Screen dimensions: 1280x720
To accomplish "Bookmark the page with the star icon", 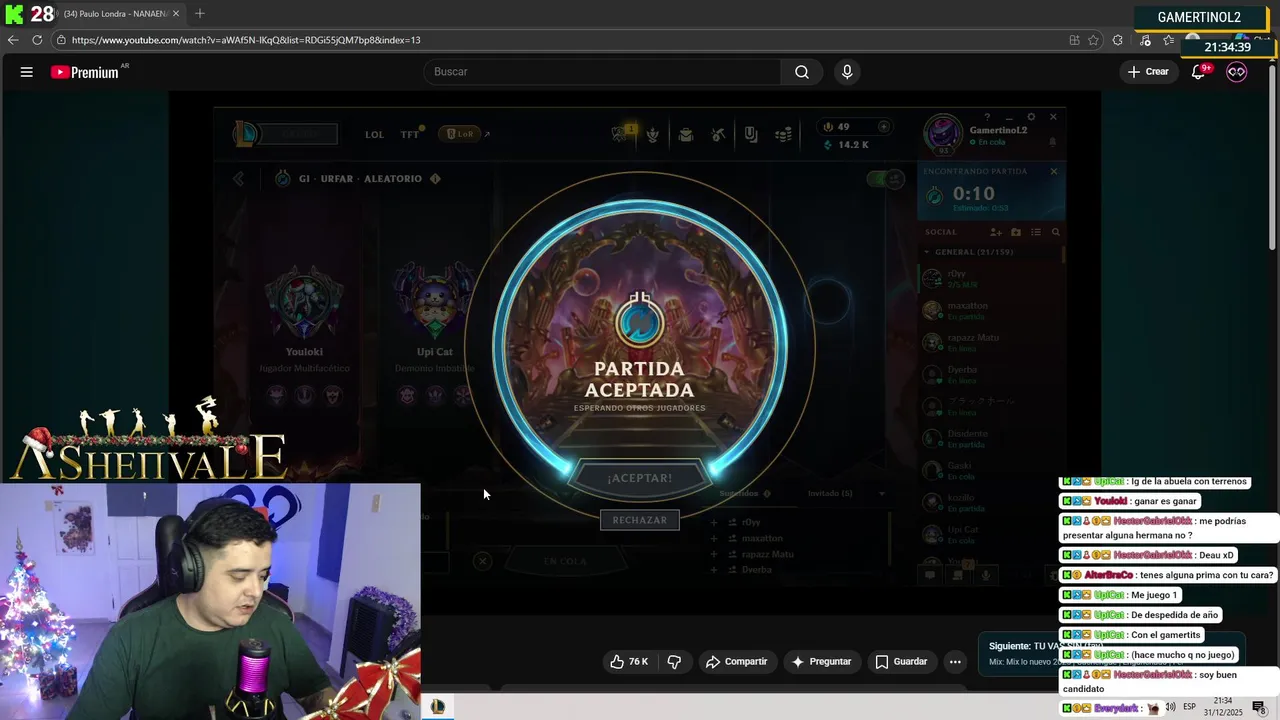I will (1093, 40).
